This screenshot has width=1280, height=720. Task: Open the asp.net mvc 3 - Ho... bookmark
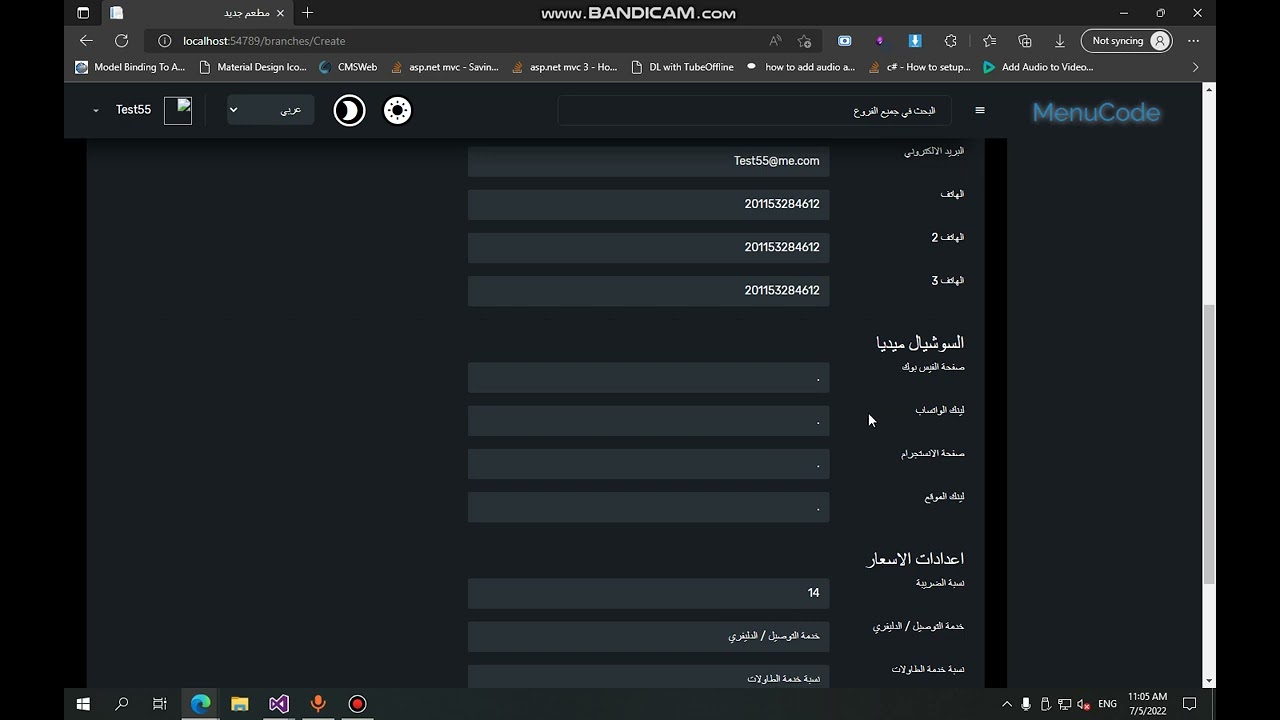pyautogui.click(x=564, y=67)
